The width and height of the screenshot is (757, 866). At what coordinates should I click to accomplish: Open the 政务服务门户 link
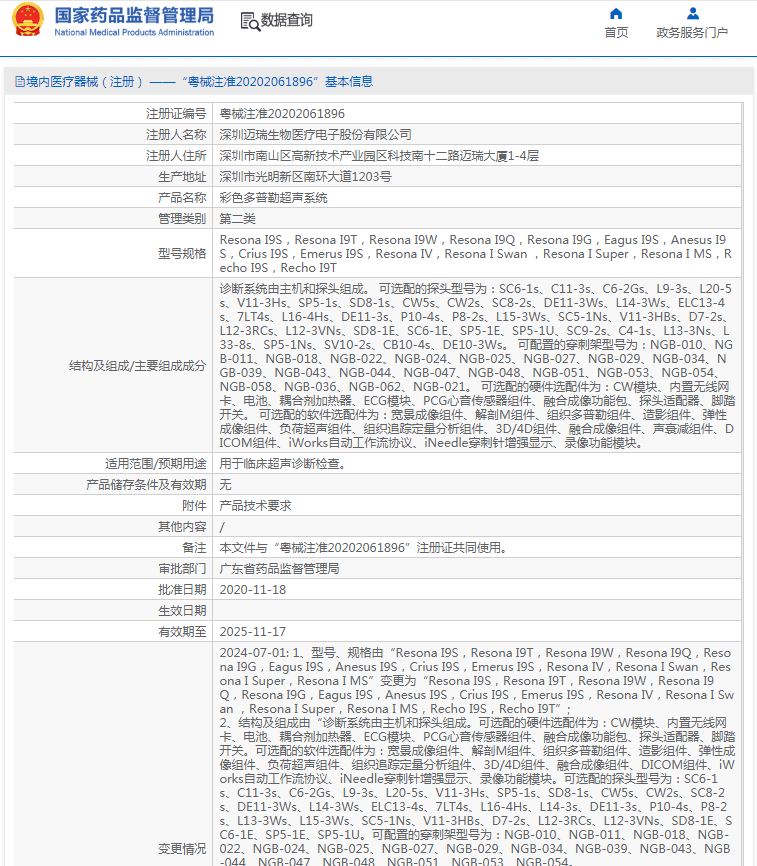(692, 33)
